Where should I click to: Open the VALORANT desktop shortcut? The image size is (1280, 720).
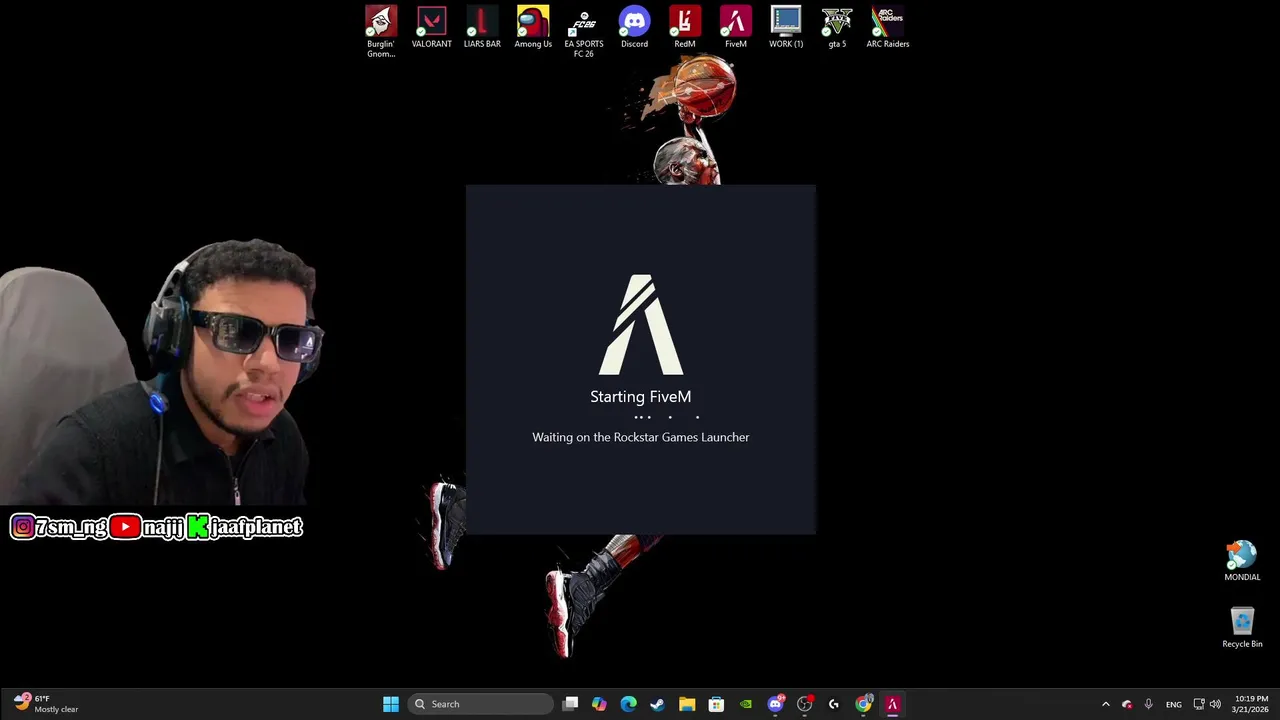tap(431, 28)
